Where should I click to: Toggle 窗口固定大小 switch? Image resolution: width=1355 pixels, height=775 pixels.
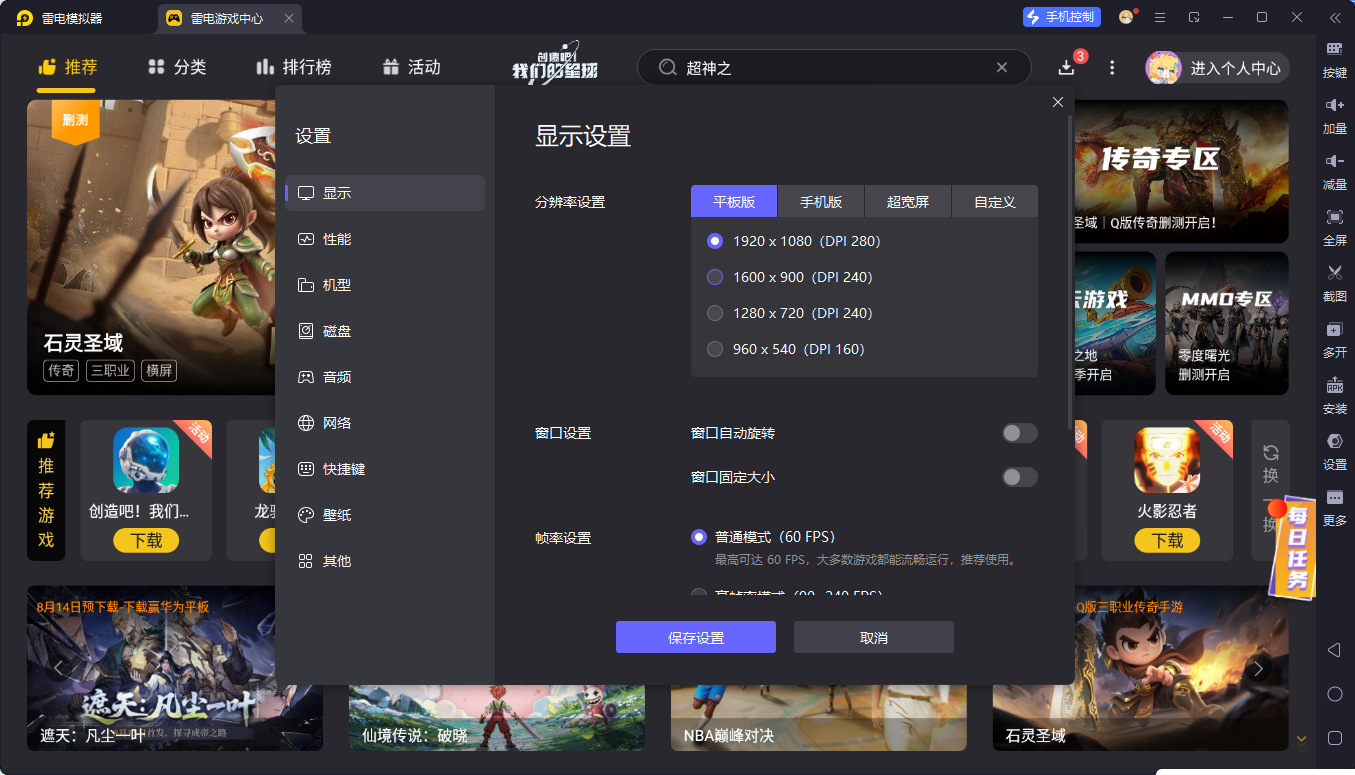(x=1020, y=477)
